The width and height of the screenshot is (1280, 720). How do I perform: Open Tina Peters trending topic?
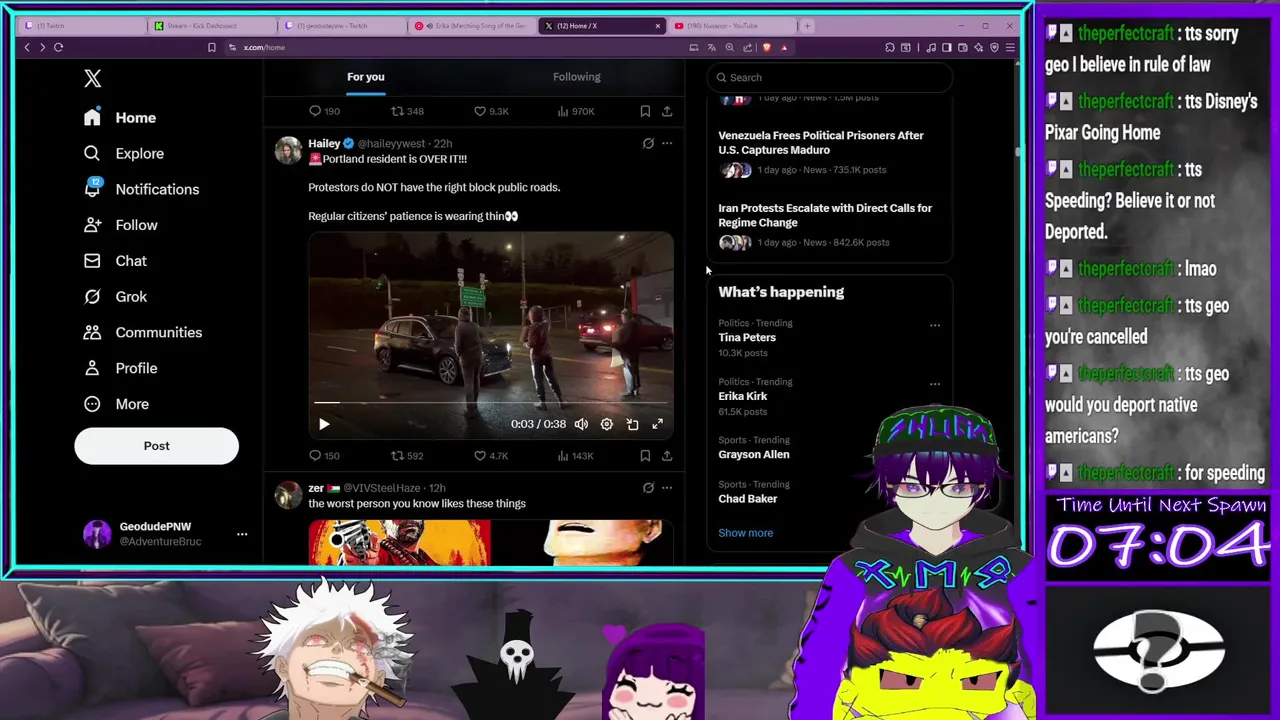[747, 338]
